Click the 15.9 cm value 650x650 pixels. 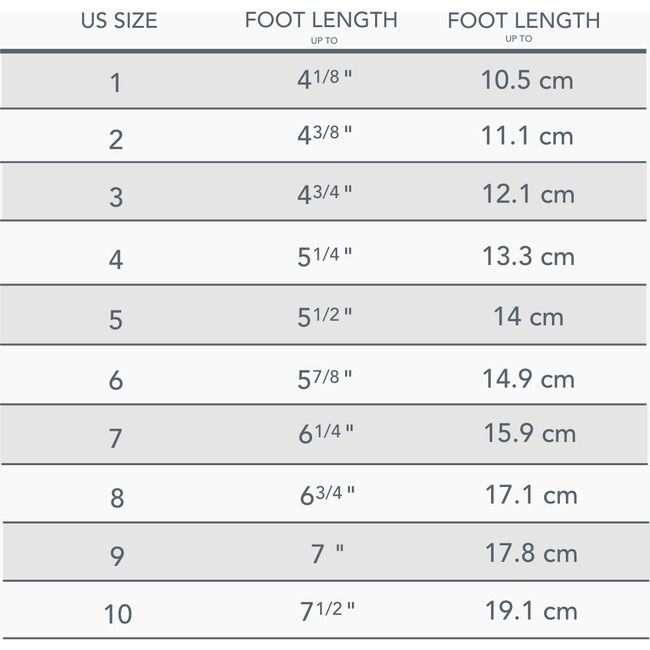[528, 434]
